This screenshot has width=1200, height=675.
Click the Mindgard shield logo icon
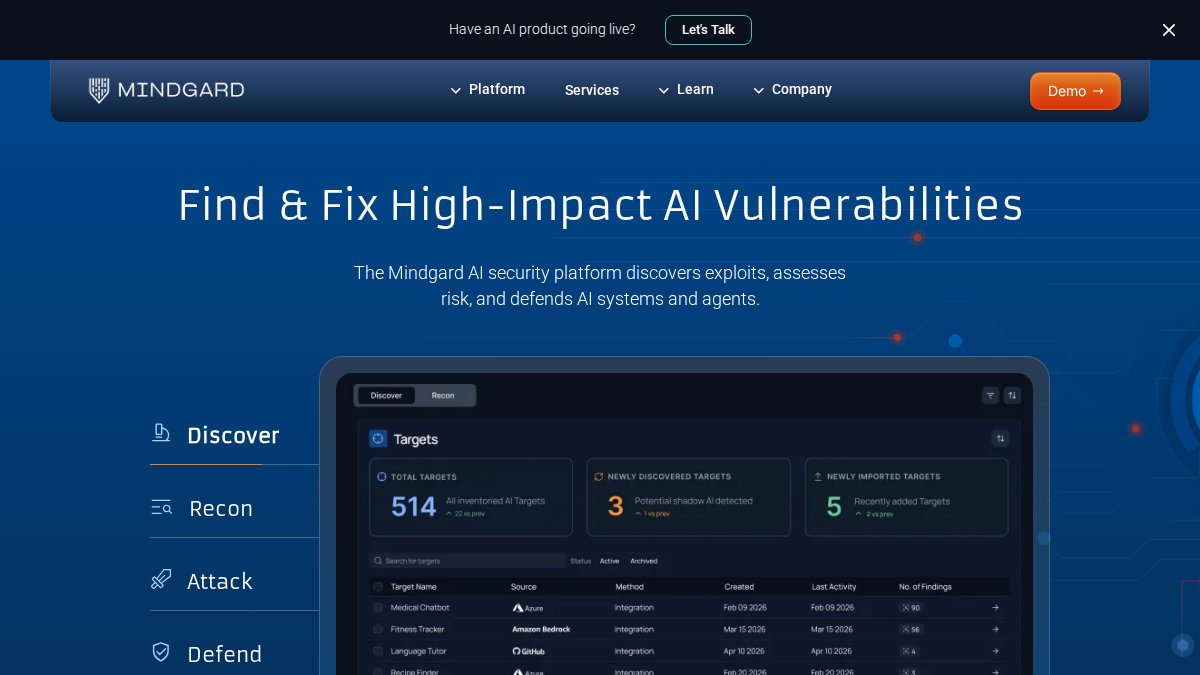click(99, 90)
